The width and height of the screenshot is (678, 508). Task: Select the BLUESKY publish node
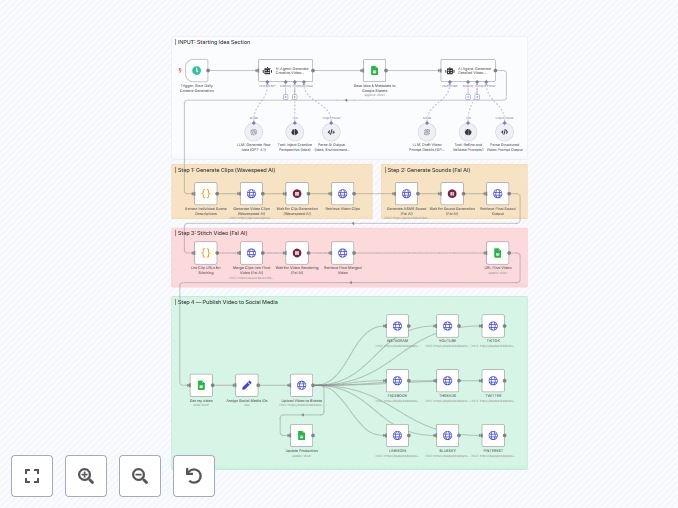(x=448, y=435)
